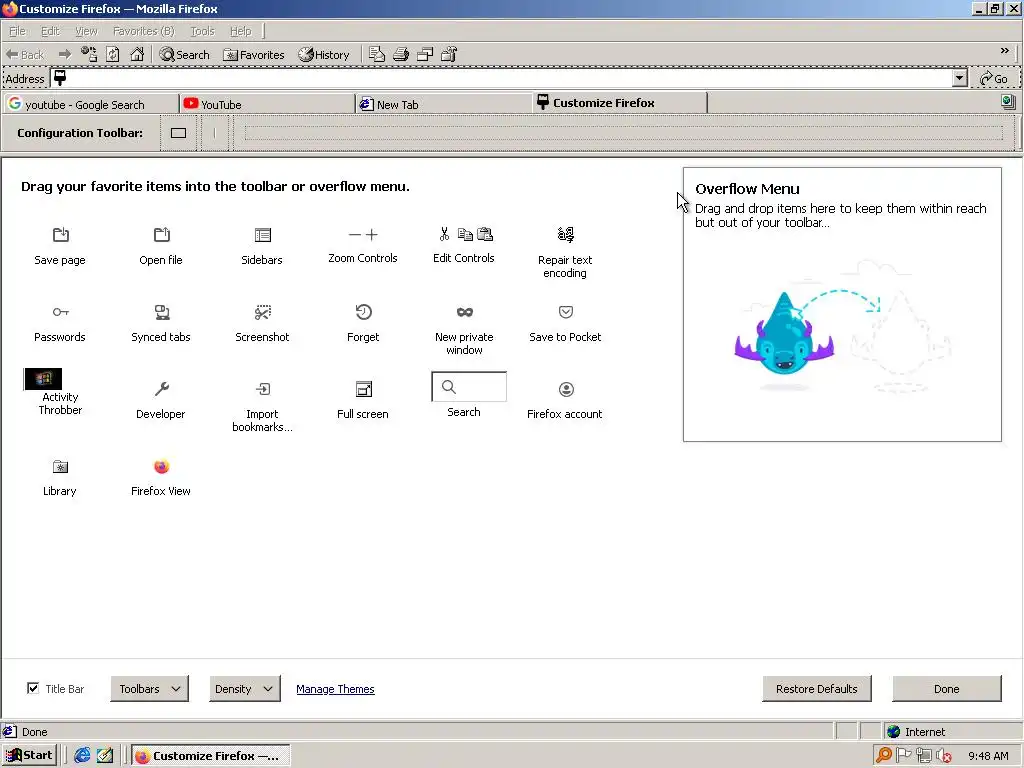Select the Zoom Controls item
This screenshot has height=768, width=1024.
coord(362,246)
